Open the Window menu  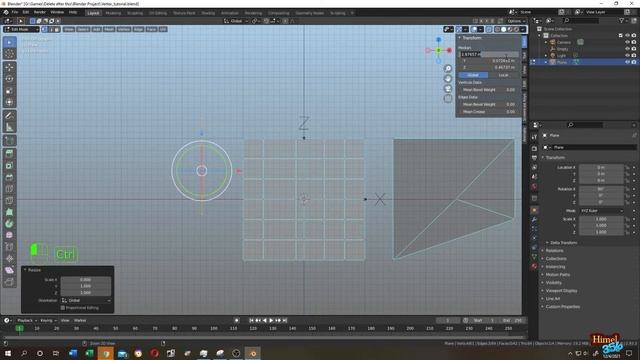click(57, 12)
